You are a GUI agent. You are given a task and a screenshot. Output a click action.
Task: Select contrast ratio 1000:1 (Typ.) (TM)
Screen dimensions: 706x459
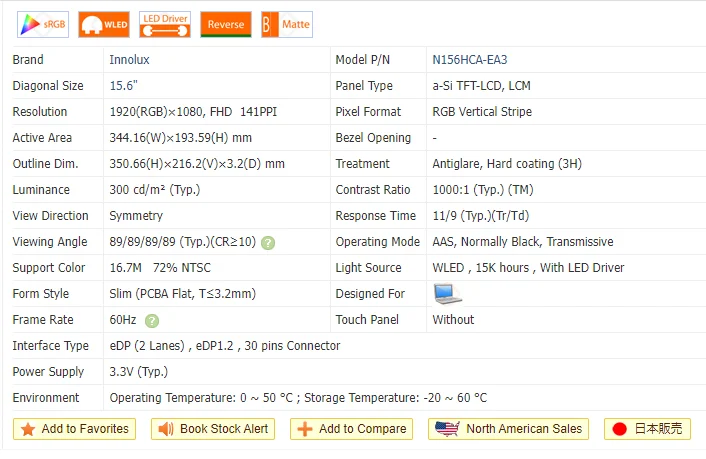pos(483,190)
